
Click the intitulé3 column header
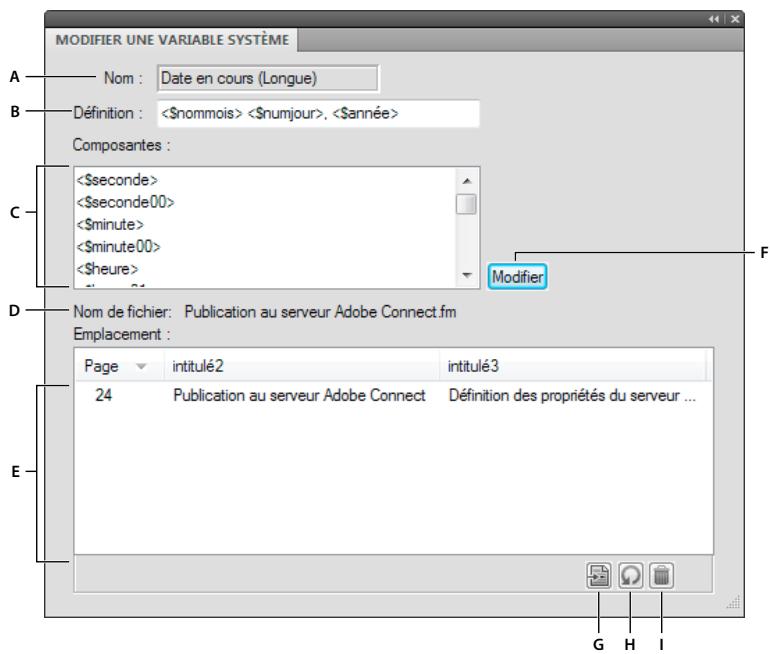[573, 366]
